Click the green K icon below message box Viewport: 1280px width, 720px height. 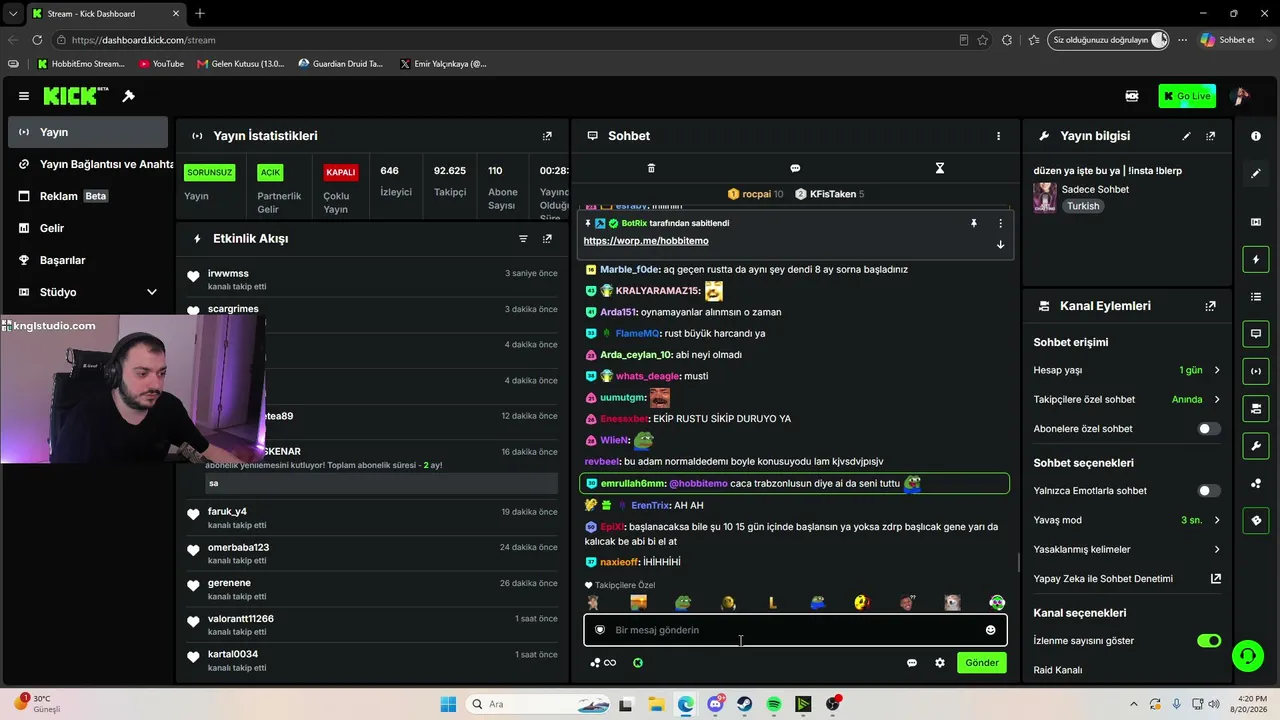click(x=637, y=663)
